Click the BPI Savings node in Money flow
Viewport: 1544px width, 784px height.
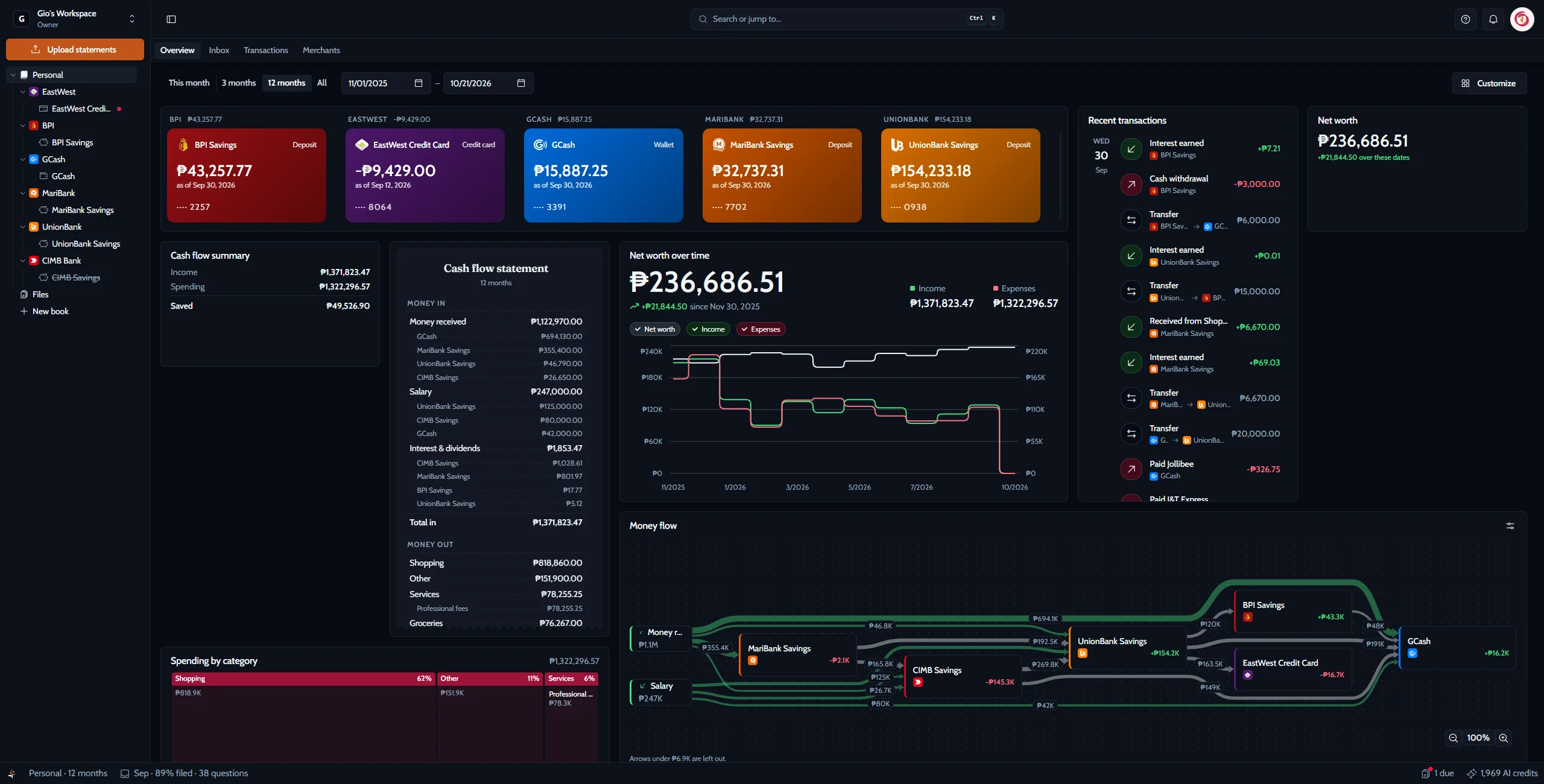coord(1293,611)
